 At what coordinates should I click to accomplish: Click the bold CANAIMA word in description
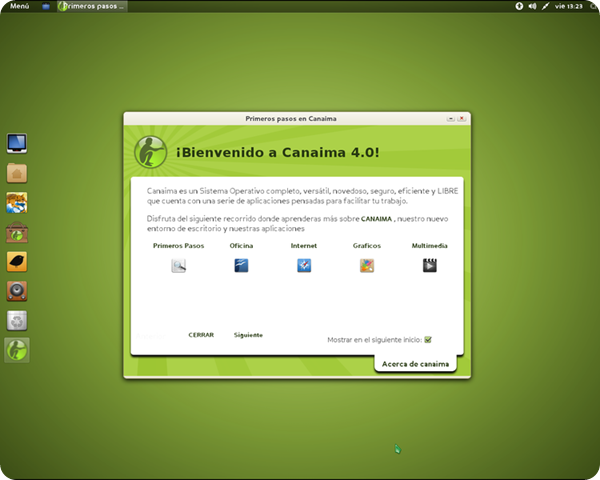(x=376, y=219)
